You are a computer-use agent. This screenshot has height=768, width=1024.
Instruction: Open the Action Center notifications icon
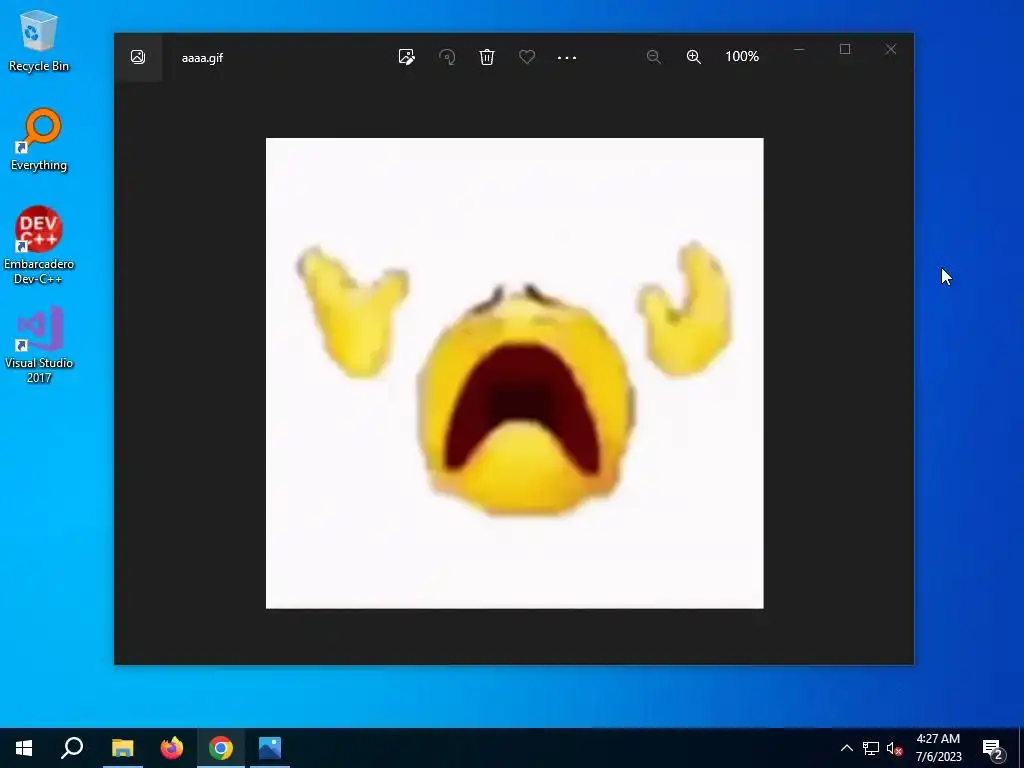point(993,748)
